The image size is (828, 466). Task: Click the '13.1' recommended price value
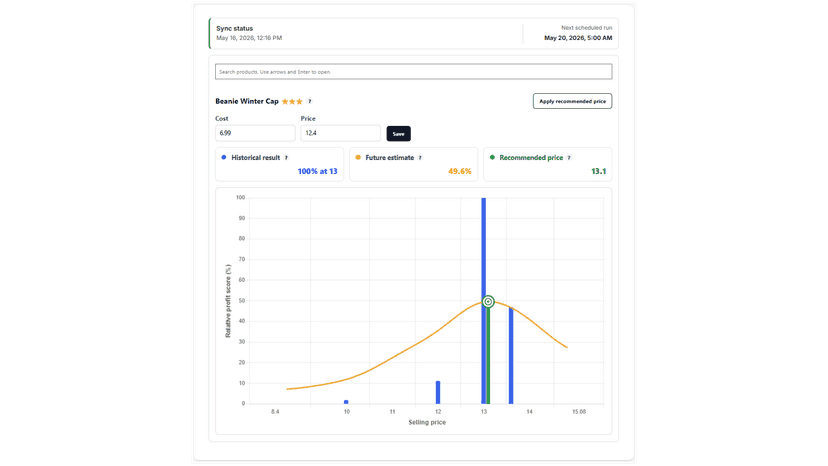tap(598, 171)
